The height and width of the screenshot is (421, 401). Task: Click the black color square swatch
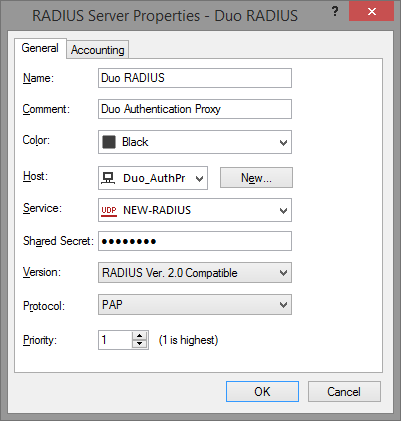[x=109, y=142]
